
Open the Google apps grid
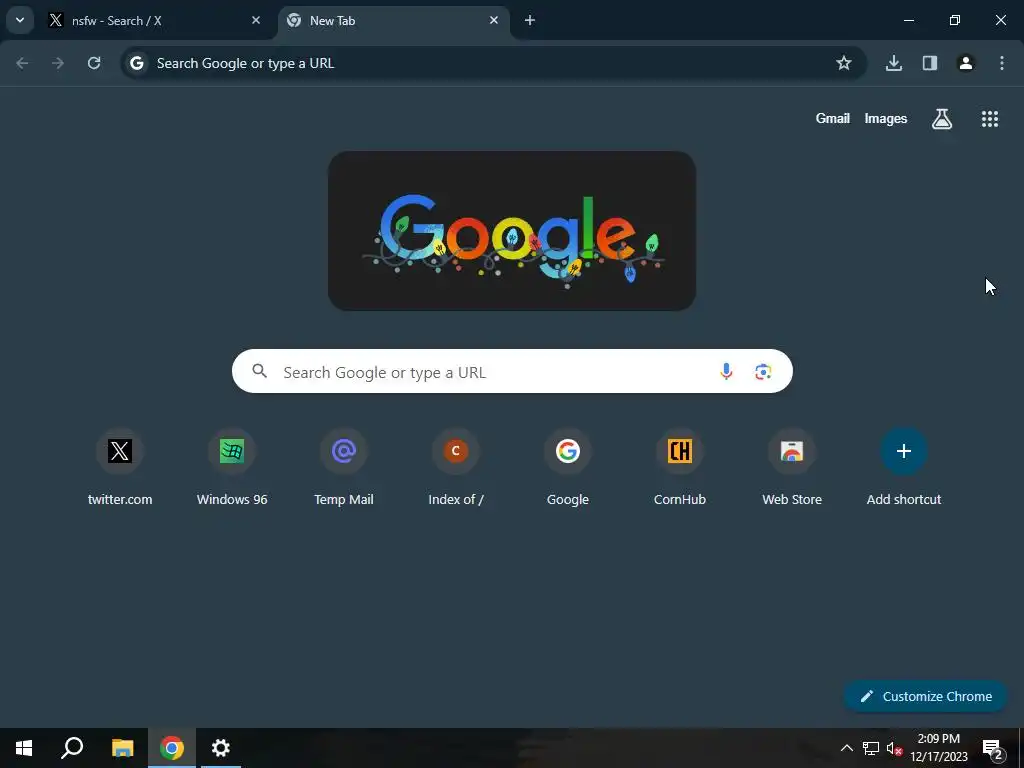pos(990,119)
